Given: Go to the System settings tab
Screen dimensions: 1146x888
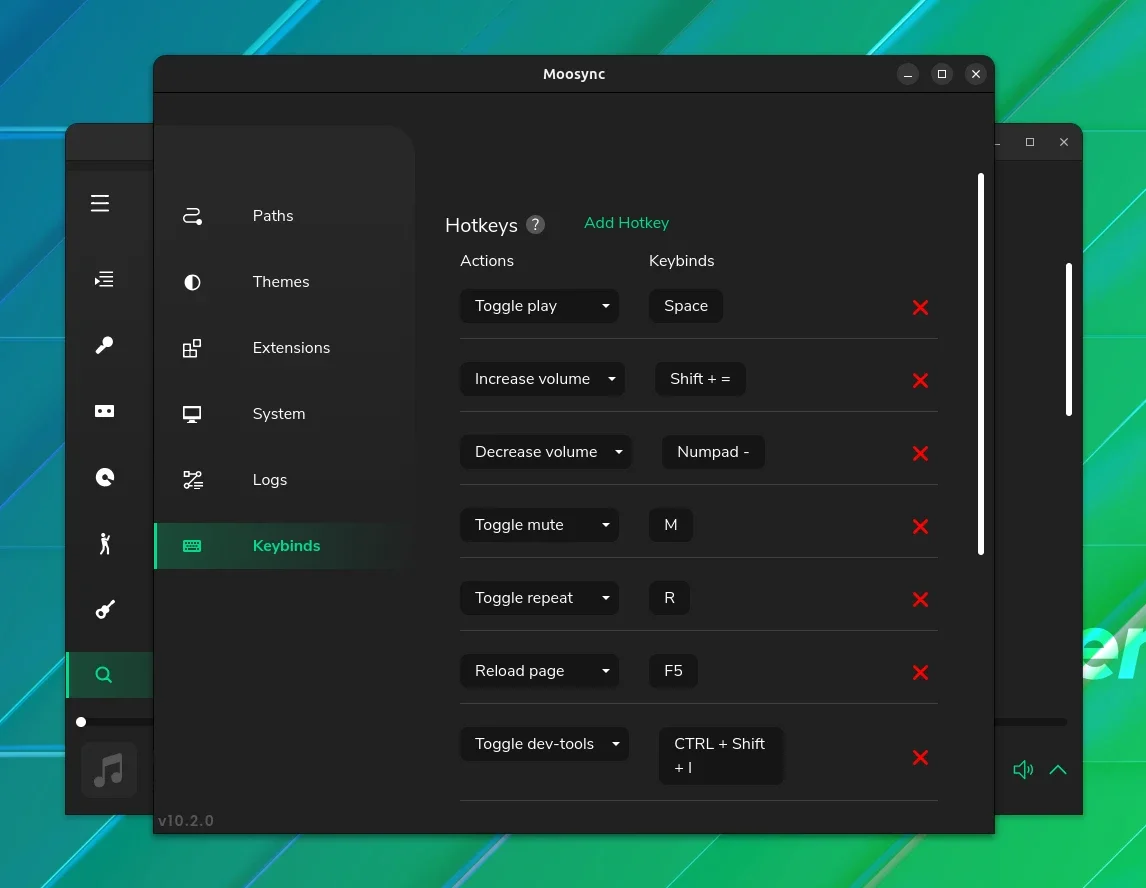Looking at the screenshot, I should tap(284, 414).
